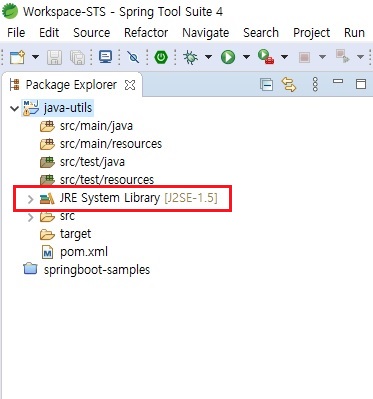Expand the JRE System Library node
373x399 pixels.
30,199
